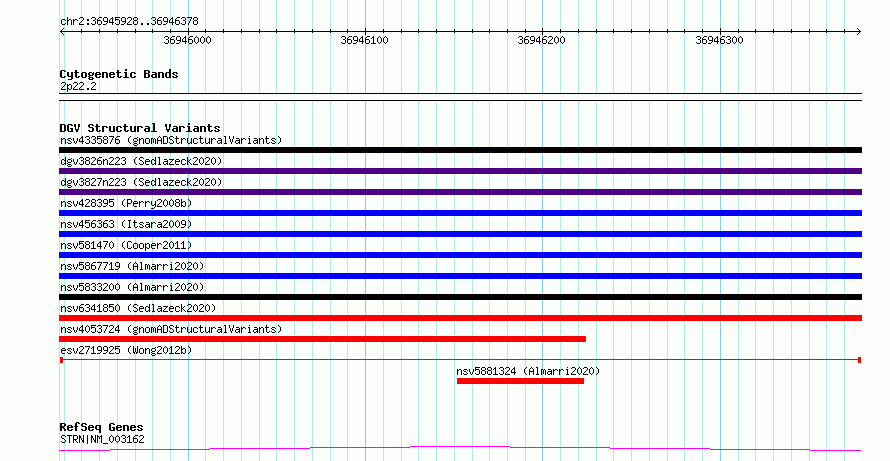Click ruler position 36946200
The image size is (890, 461).
point(541,40)
